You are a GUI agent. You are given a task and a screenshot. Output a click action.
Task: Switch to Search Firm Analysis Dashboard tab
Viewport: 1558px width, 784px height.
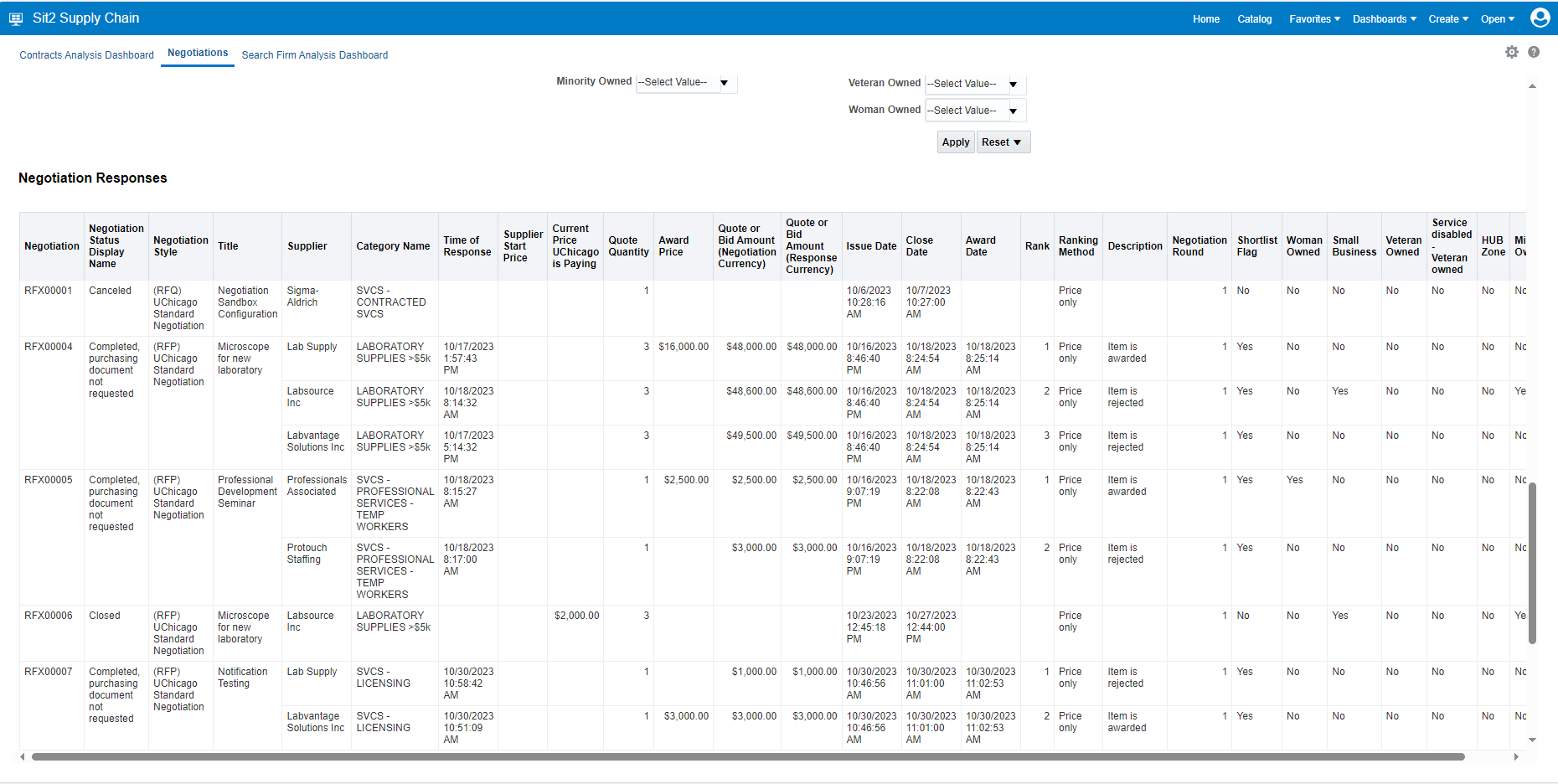coord(315,54)
